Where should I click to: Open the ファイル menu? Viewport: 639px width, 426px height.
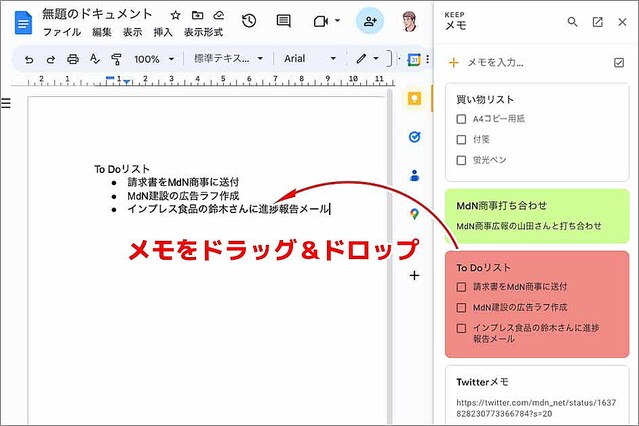point(62,32)
